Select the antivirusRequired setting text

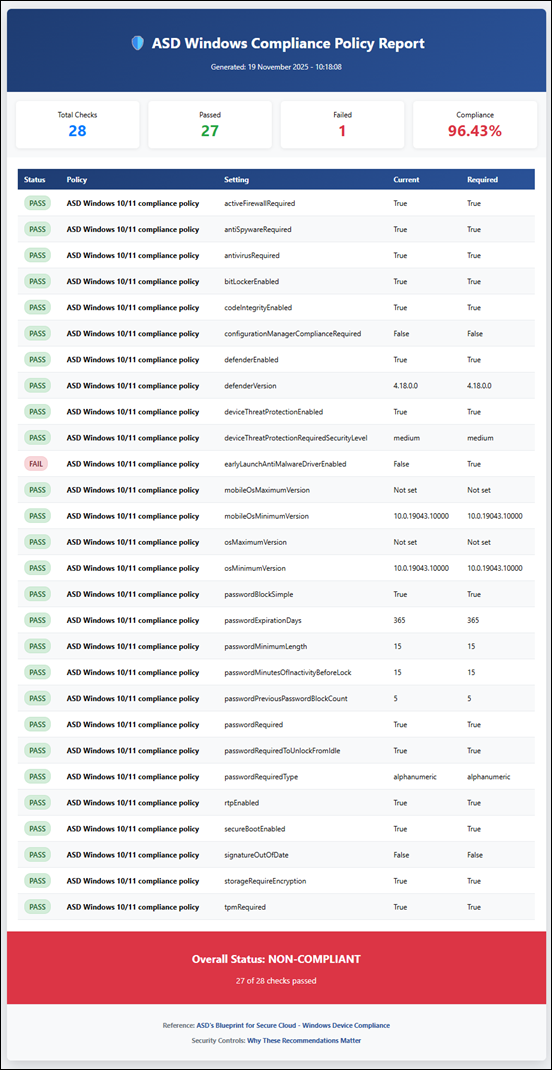(252, 255)
